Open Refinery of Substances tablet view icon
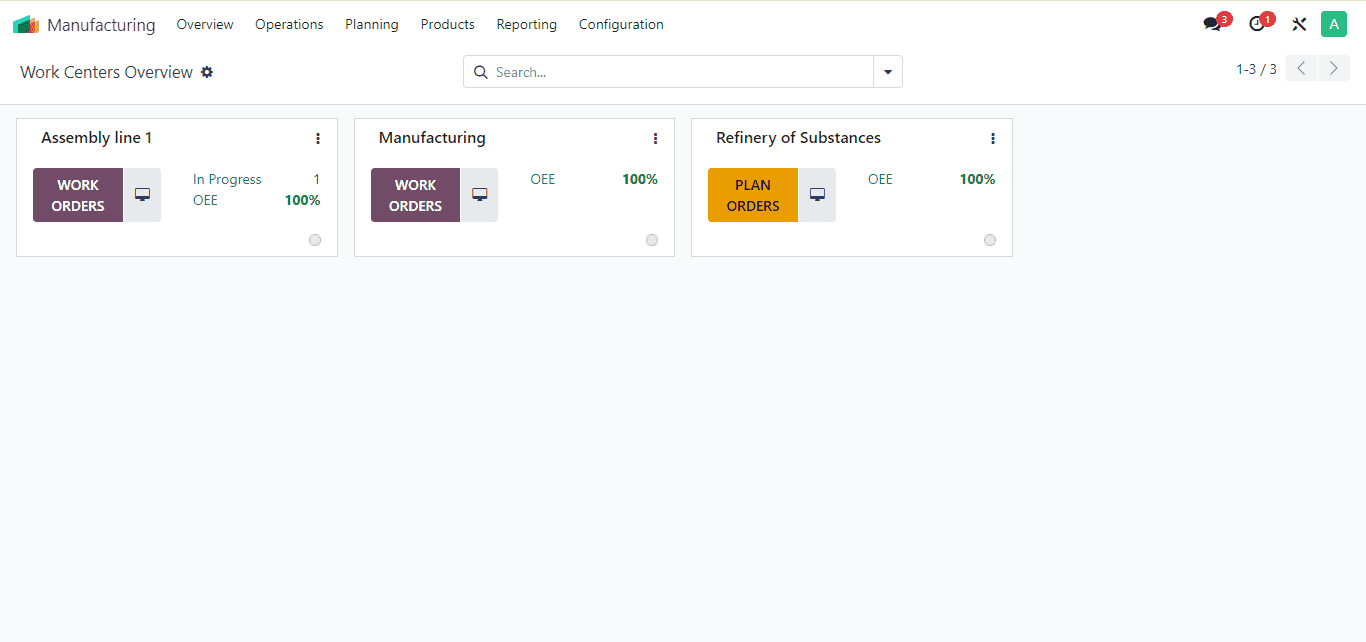The height and width of the screenshot is (642, 1366). point(817,195)
